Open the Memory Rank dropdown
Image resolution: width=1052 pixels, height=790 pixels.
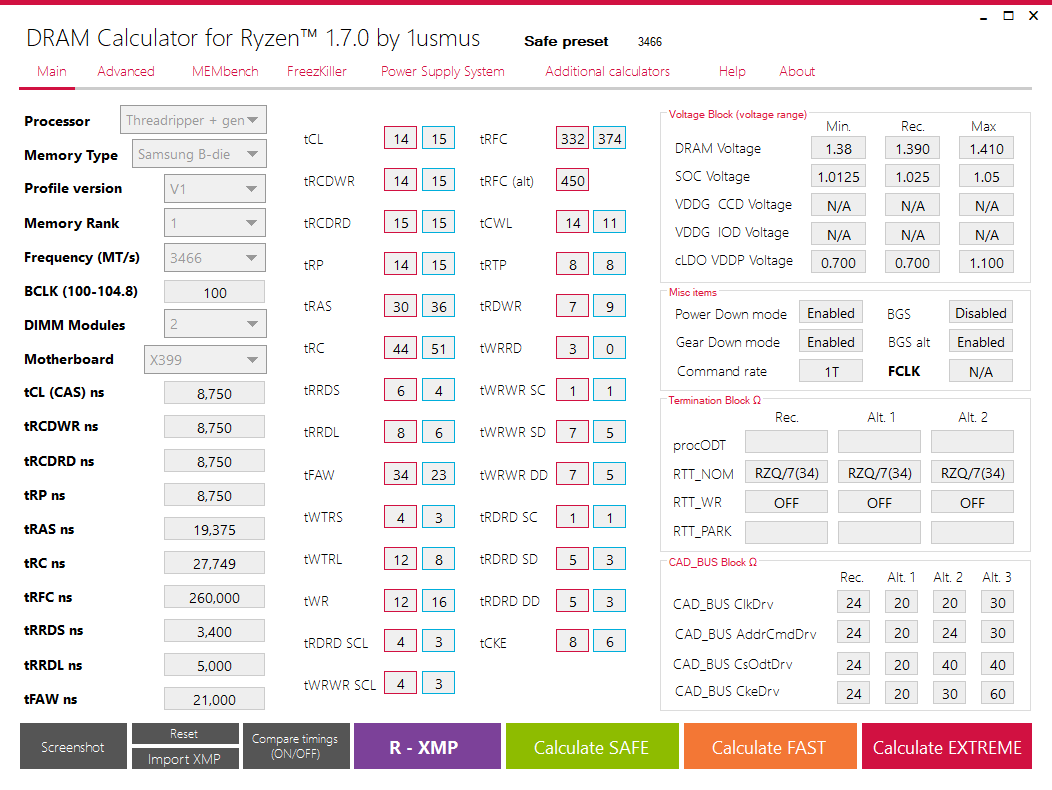(x=215, y=223)
